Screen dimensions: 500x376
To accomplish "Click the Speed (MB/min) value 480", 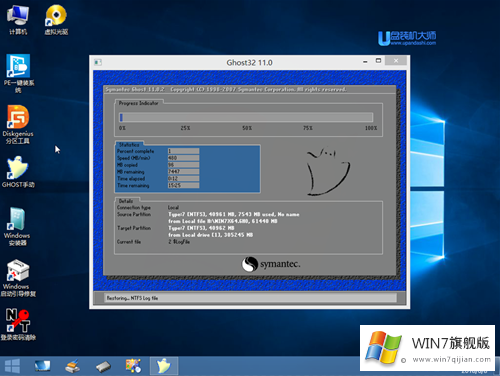I will 183,158.
